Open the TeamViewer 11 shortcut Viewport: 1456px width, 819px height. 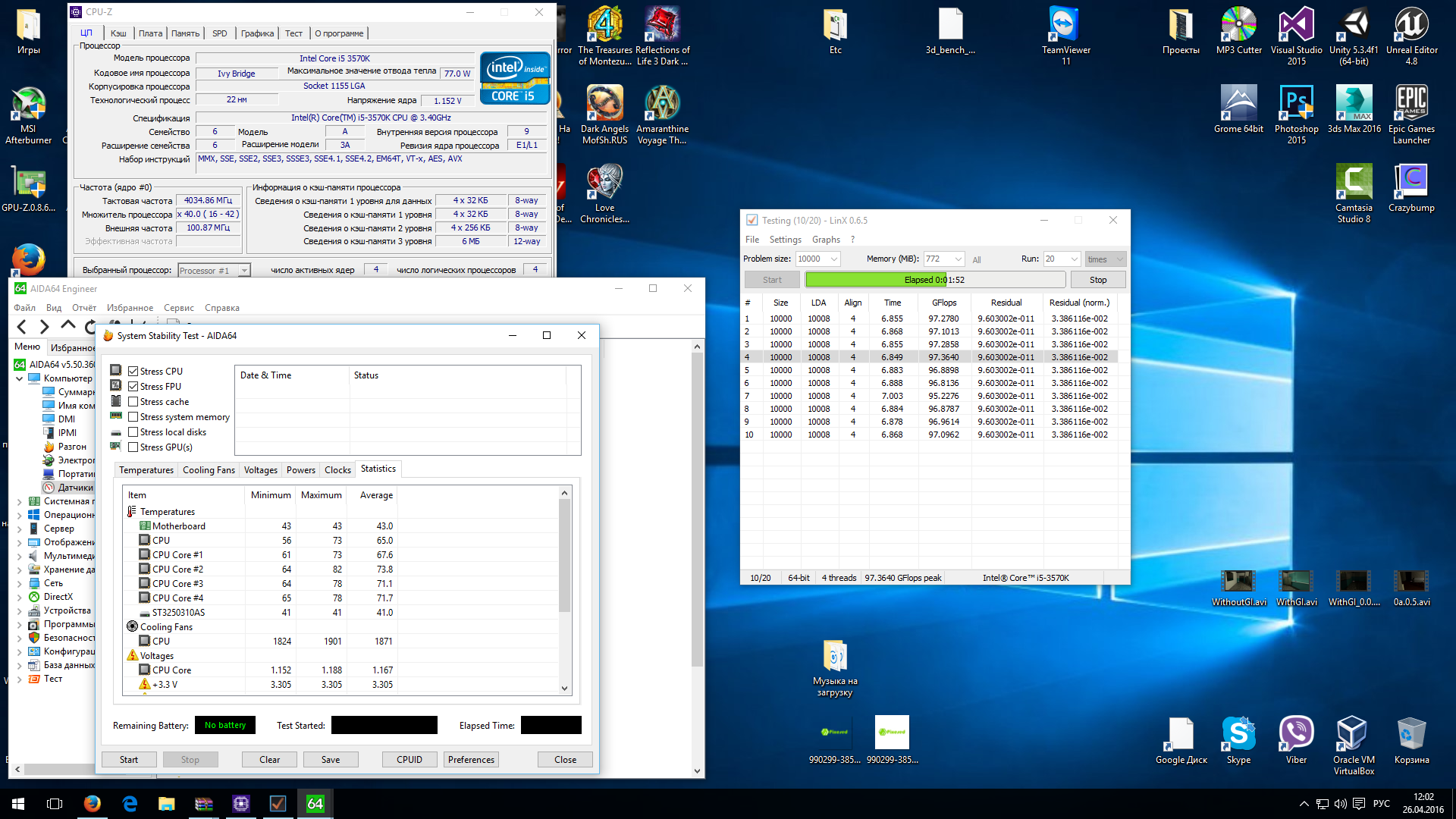(1065, 25)
